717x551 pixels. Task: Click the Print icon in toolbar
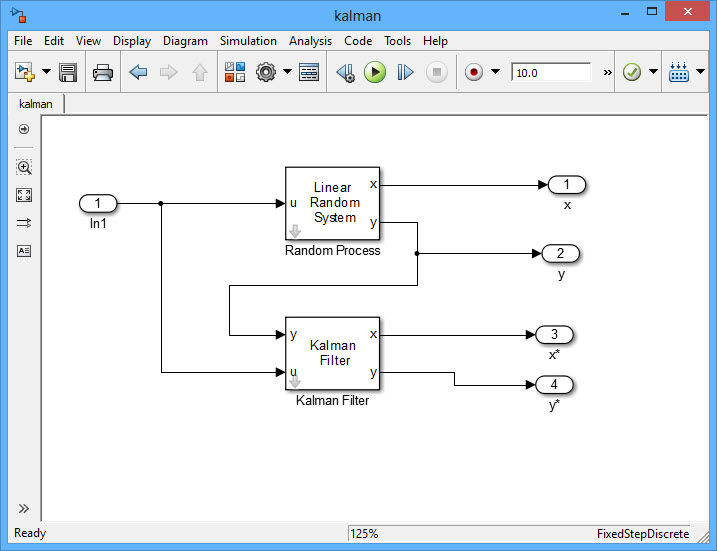coord(103,72)
